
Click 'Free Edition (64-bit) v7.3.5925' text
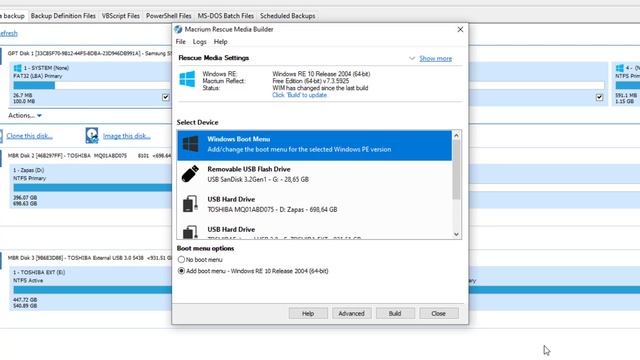pyautogui.click(x=311, y=81)
